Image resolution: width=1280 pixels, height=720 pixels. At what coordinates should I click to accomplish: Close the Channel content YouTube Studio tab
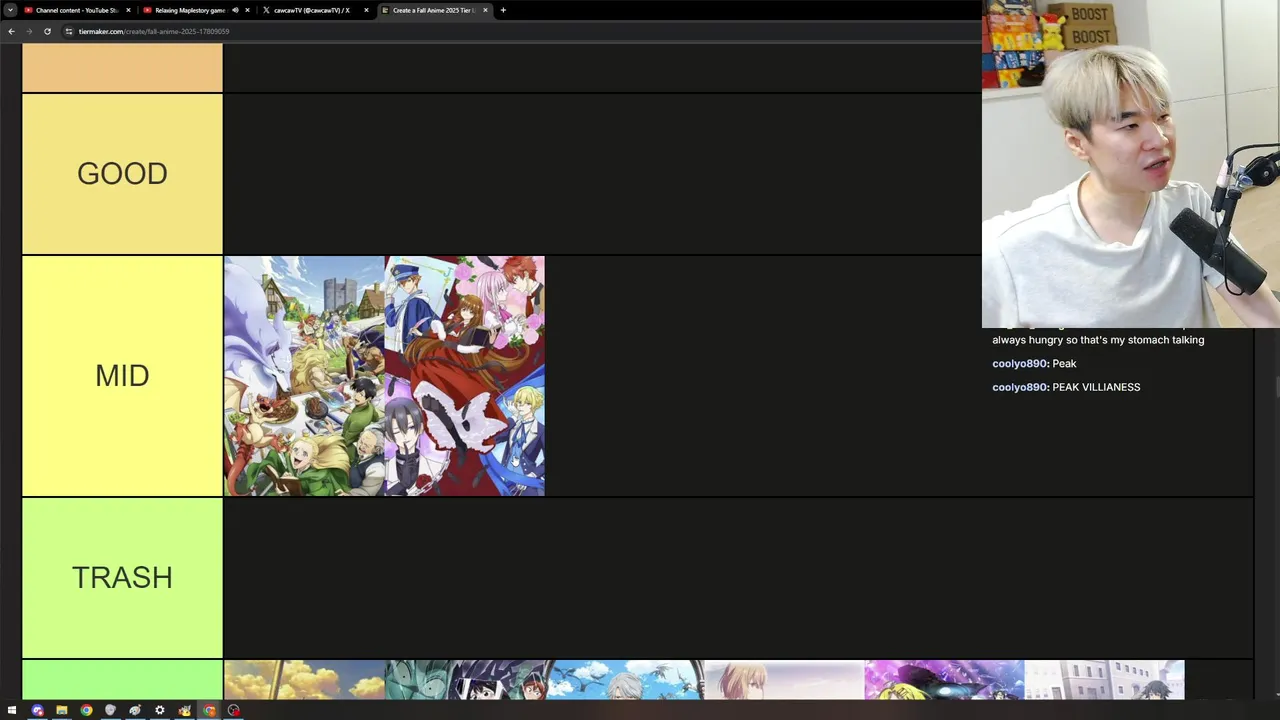[128, 10]
